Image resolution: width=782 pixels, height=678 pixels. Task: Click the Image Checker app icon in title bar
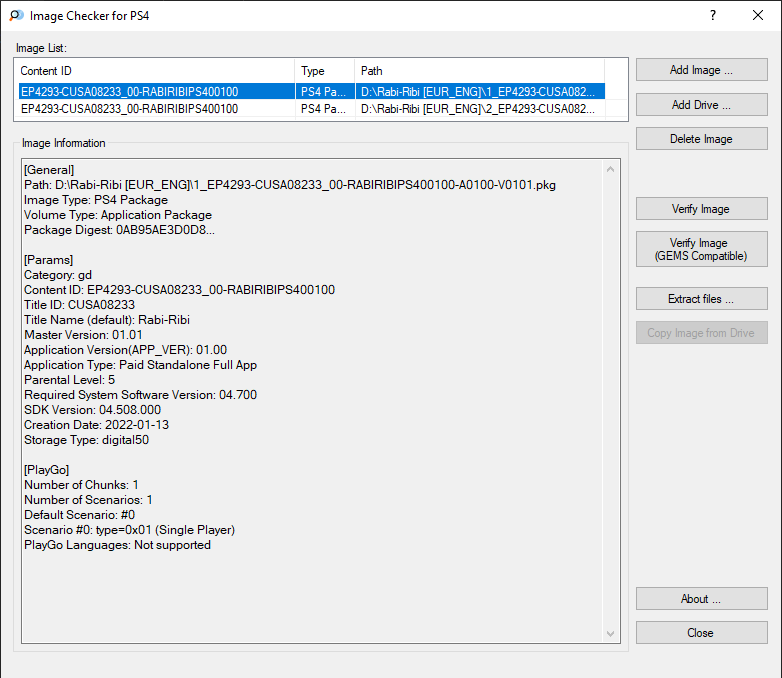16,15
